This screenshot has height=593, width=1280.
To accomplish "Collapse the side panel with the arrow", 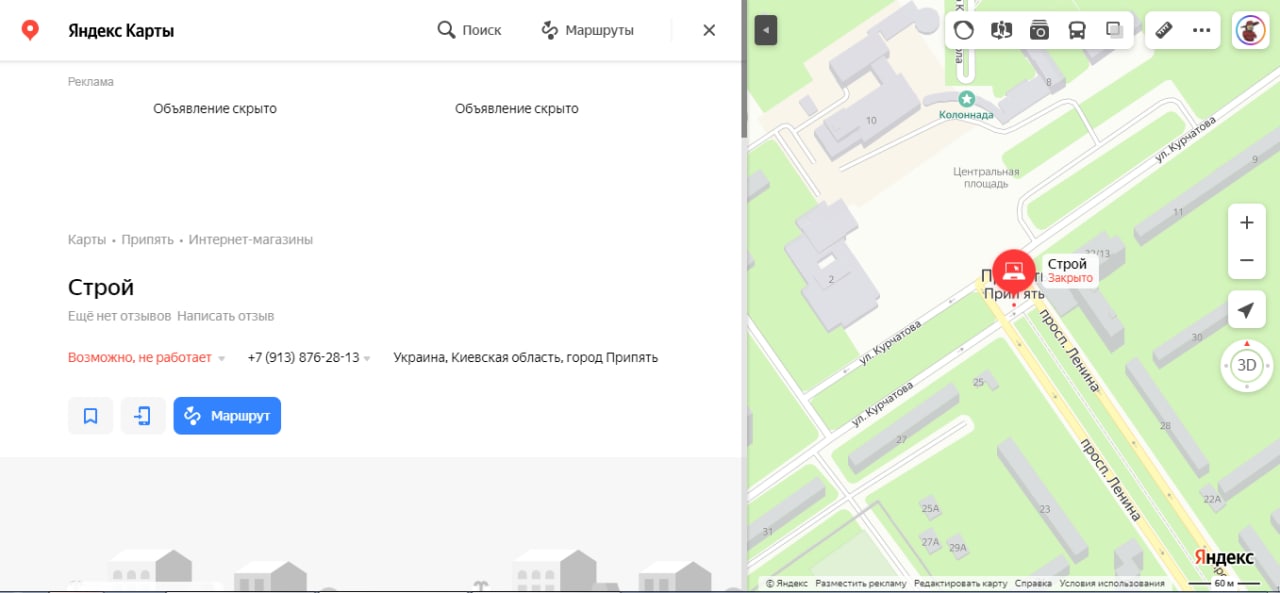I will tap(766, 30).
